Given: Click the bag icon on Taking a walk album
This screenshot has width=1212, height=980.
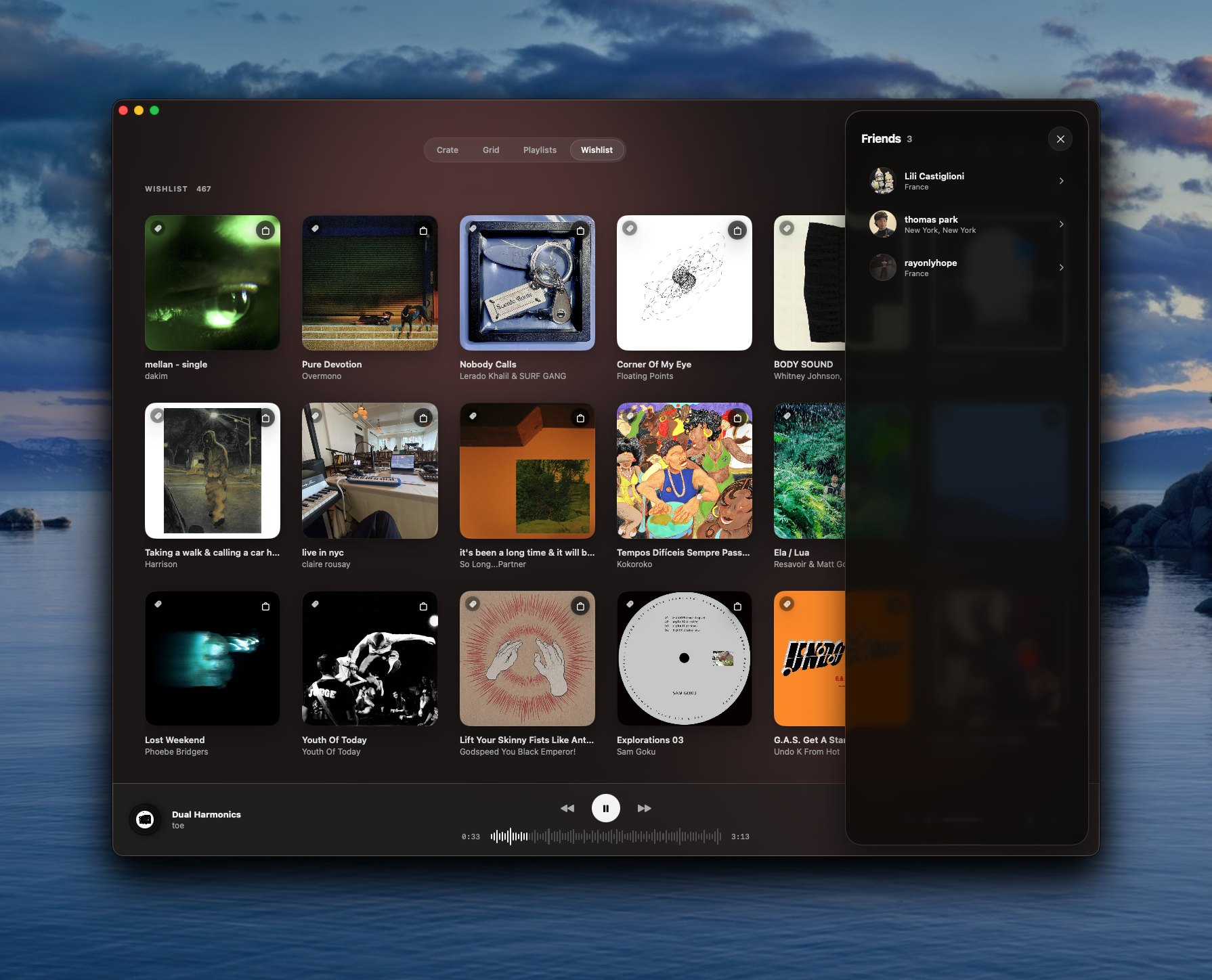Looking at the screenshot, I should point(265,418).
